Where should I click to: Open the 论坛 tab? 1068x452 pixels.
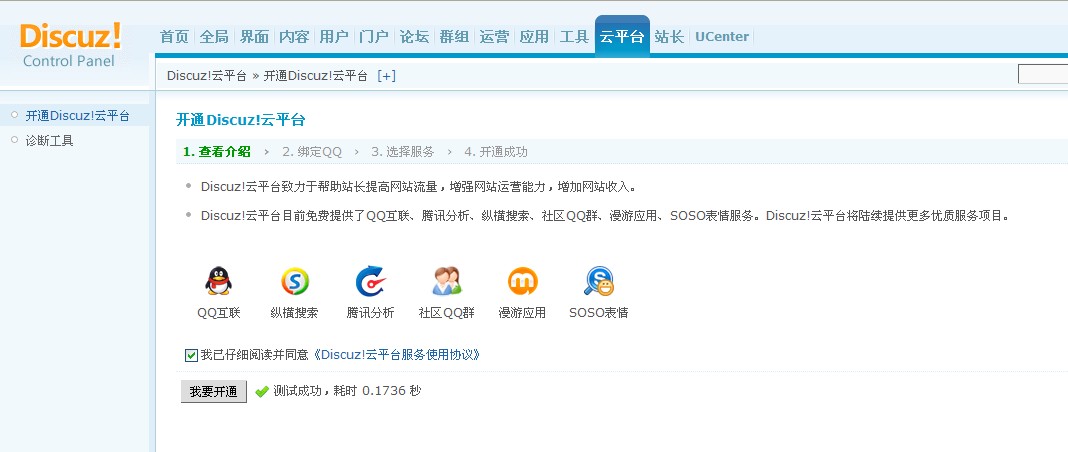tap(414, 37)
